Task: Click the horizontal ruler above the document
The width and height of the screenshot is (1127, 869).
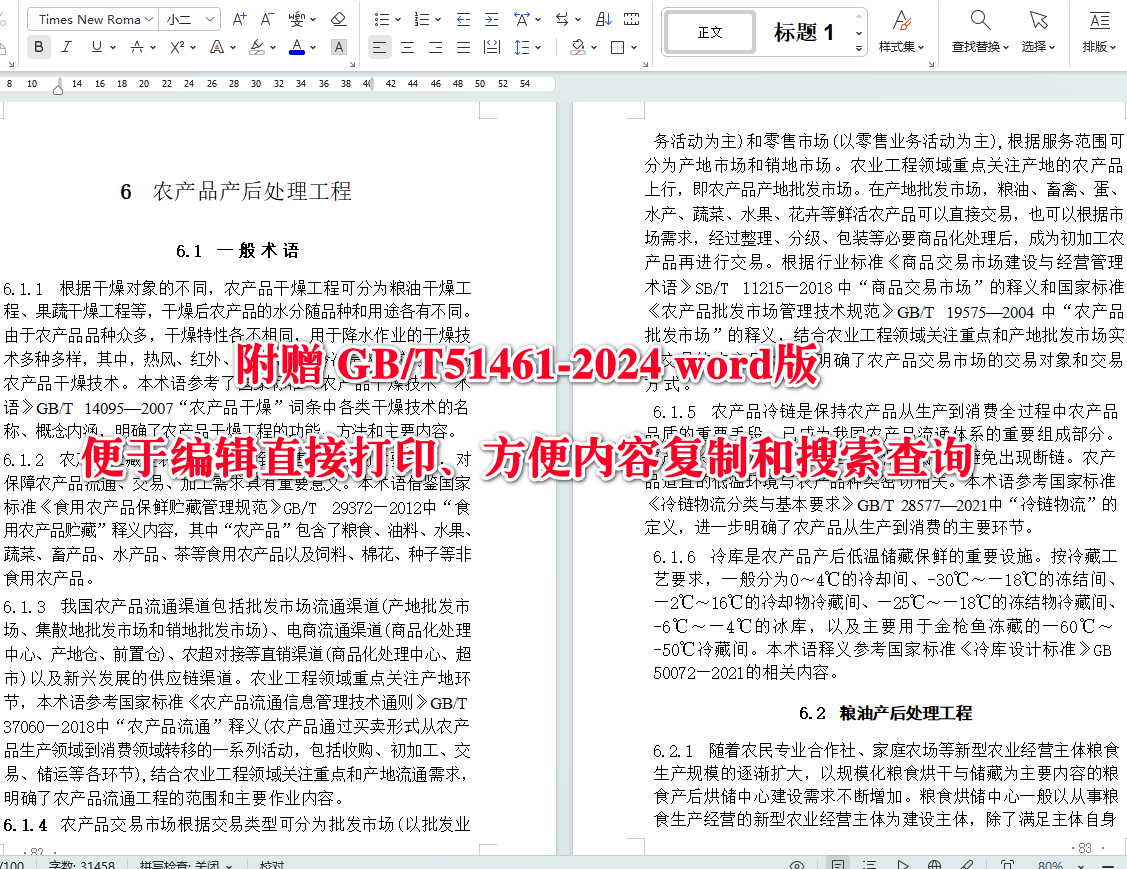Action: [300, 85]
